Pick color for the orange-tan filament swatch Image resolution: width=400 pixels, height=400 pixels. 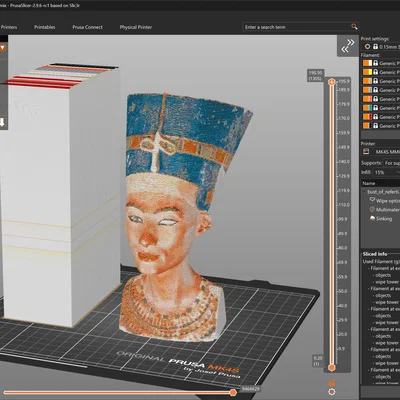(367, 81)
